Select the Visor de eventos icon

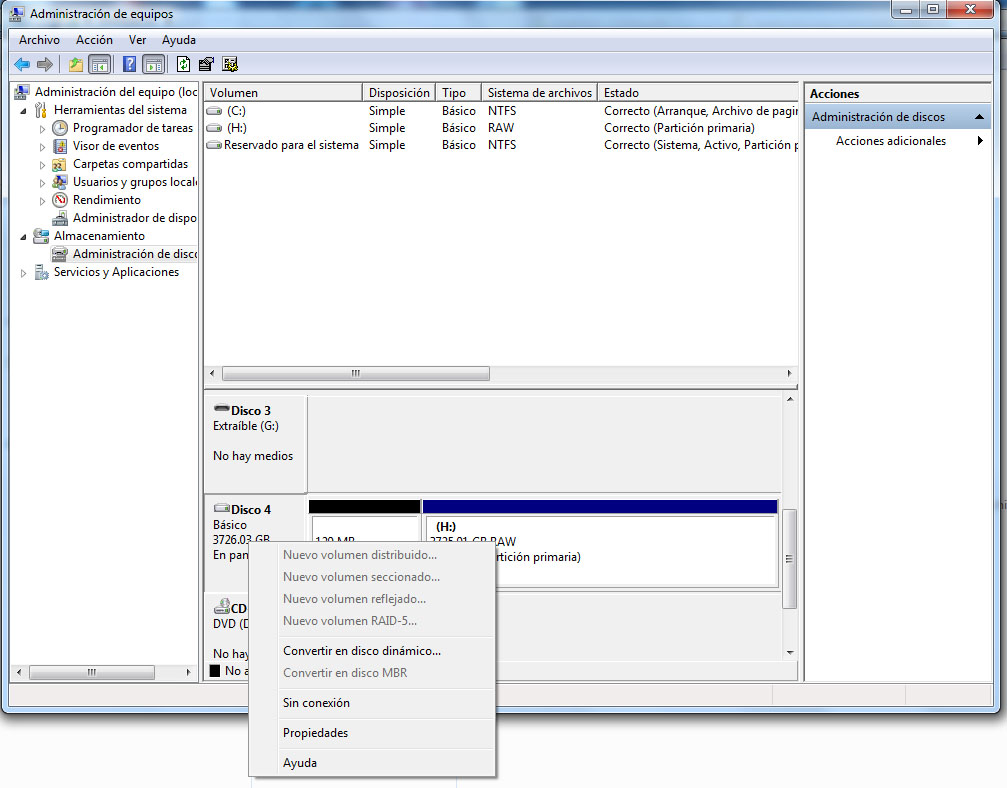pos(60,146)
